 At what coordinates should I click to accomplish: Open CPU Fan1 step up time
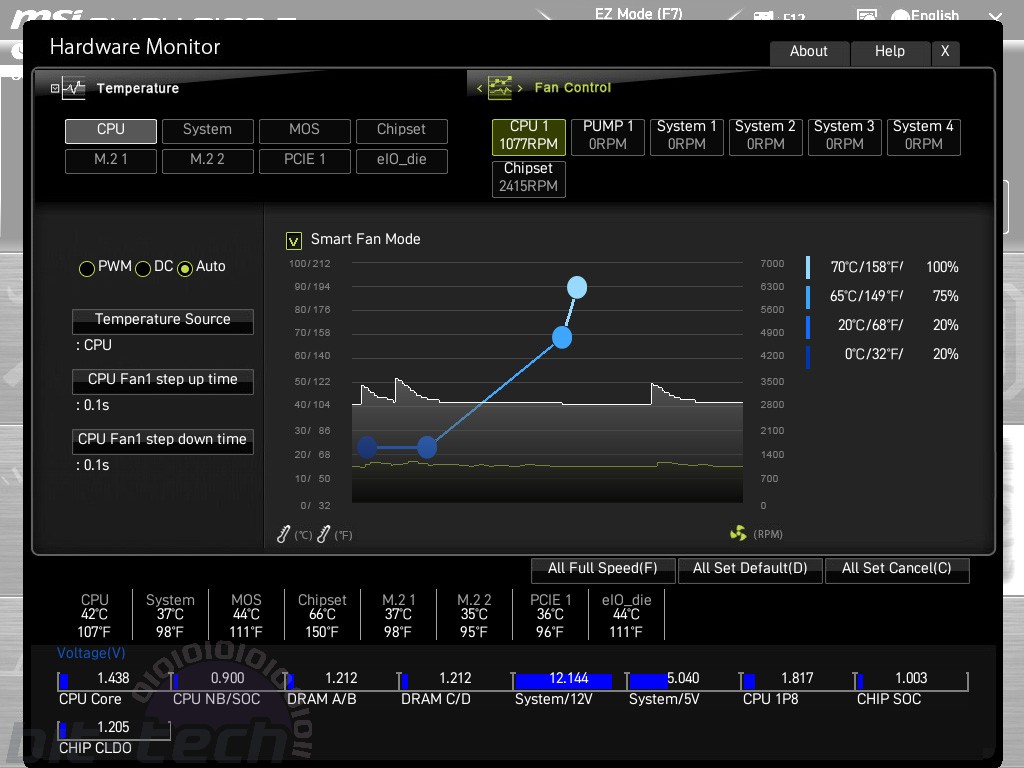(x=163, y=381)
